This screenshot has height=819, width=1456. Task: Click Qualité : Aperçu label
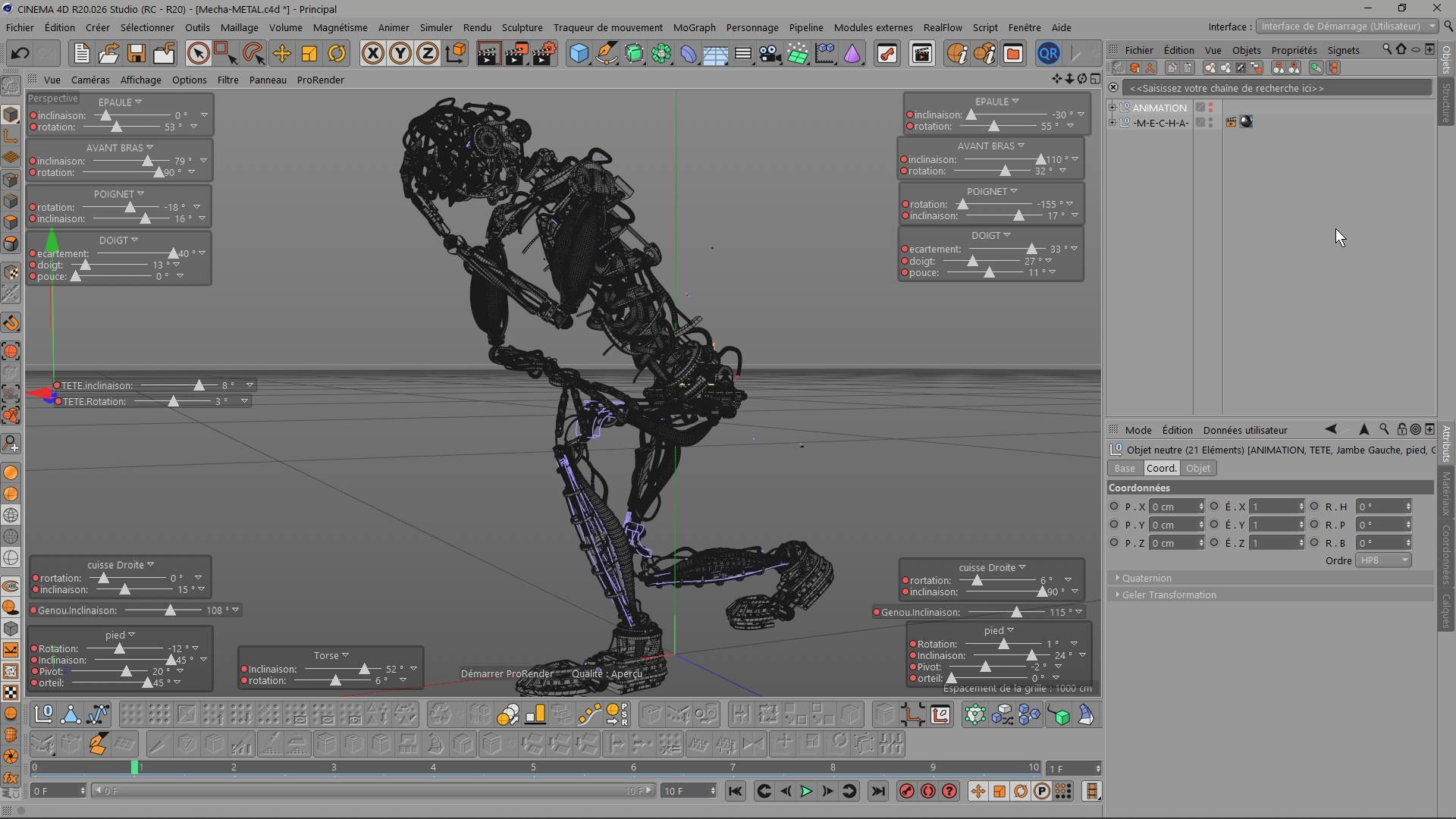tap(607, 674)
